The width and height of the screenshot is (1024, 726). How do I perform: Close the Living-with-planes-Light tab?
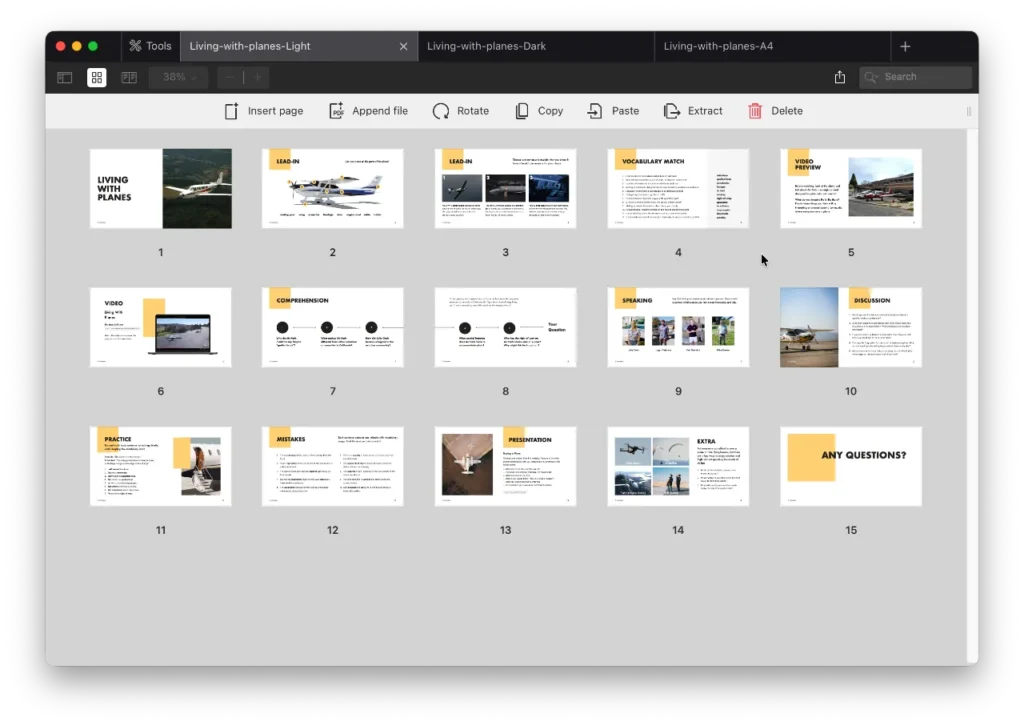(x=404, y=46)
